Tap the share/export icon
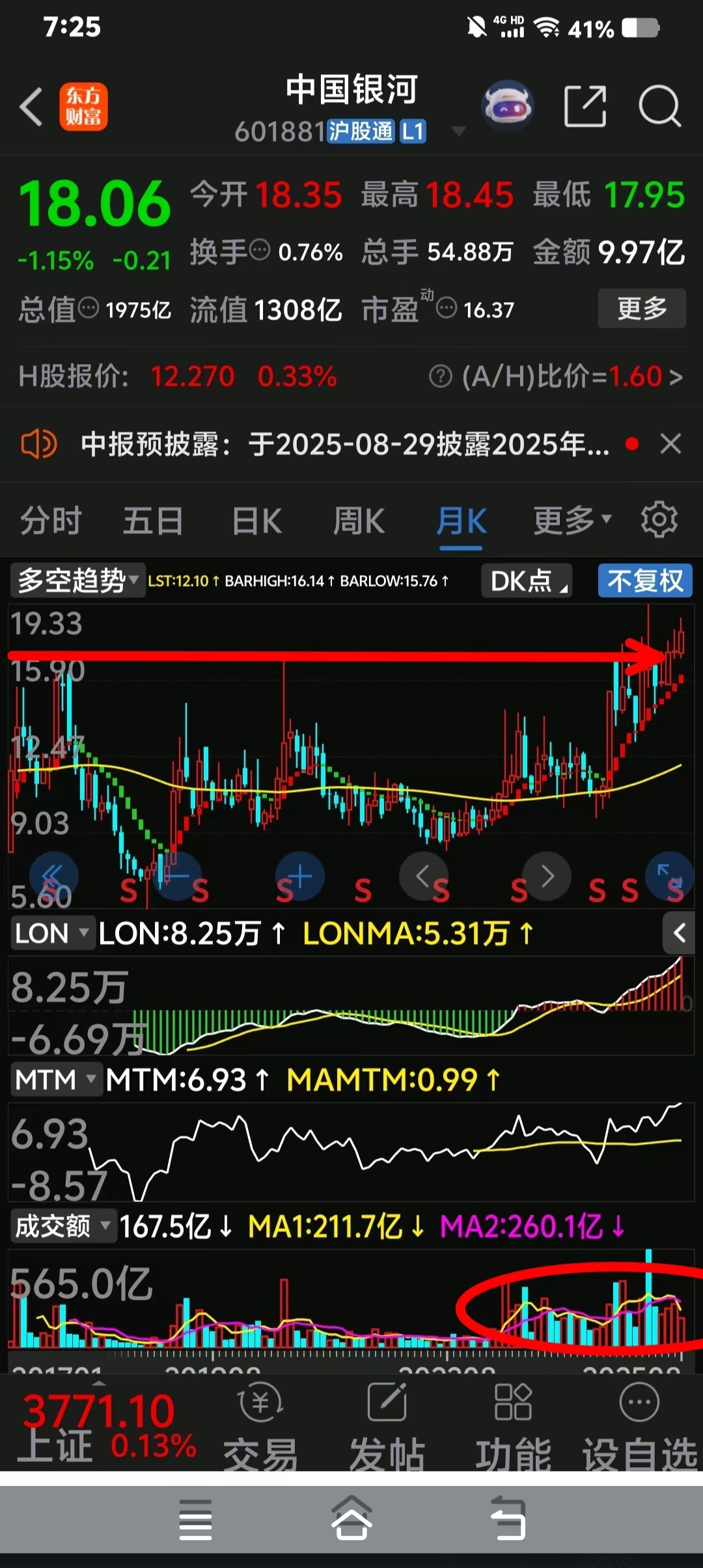 click(585, 105)
